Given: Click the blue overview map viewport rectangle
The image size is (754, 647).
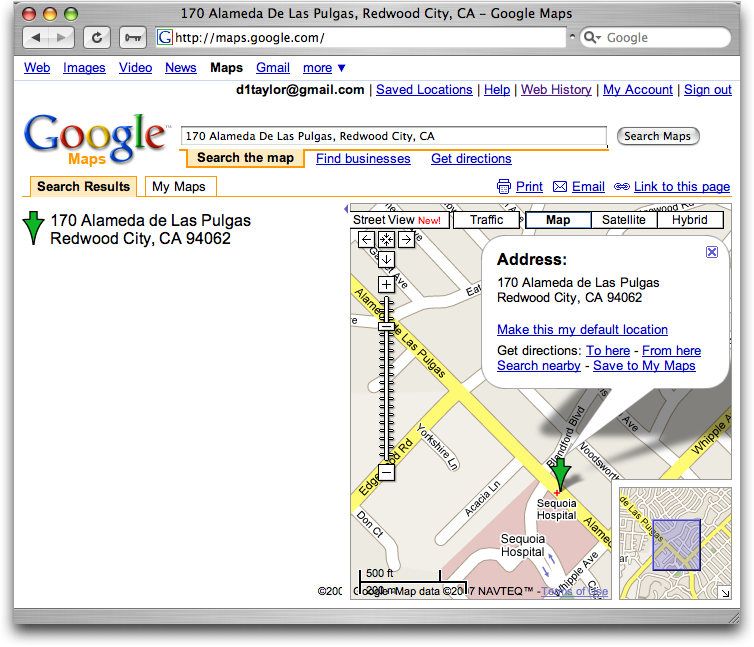Looking at the screenshot, I should click(x=676, y=545).
